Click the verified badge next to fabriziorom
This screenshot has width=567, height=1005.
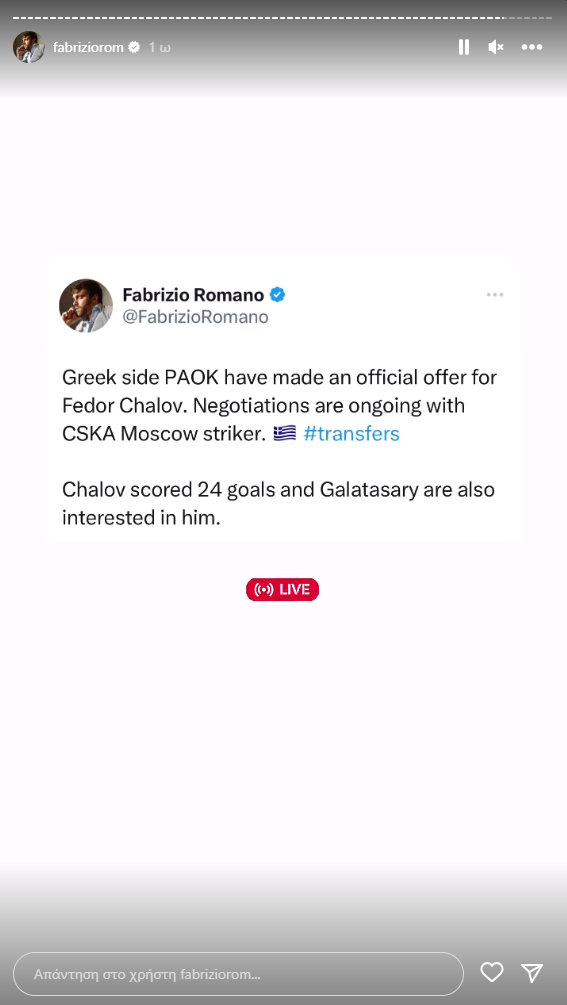(x=134, y=47)
